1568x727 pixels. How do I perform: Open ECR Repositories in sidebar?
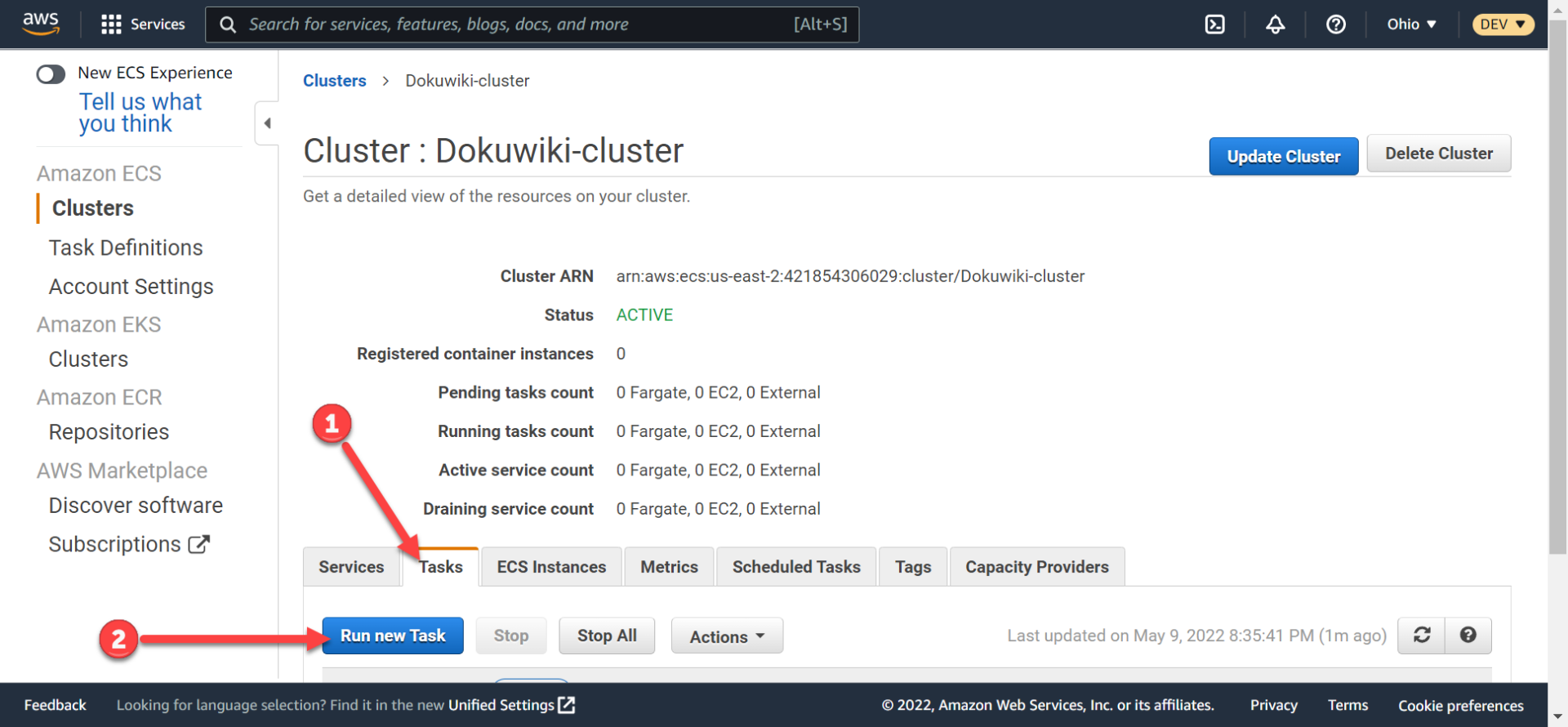click(109, 432)
